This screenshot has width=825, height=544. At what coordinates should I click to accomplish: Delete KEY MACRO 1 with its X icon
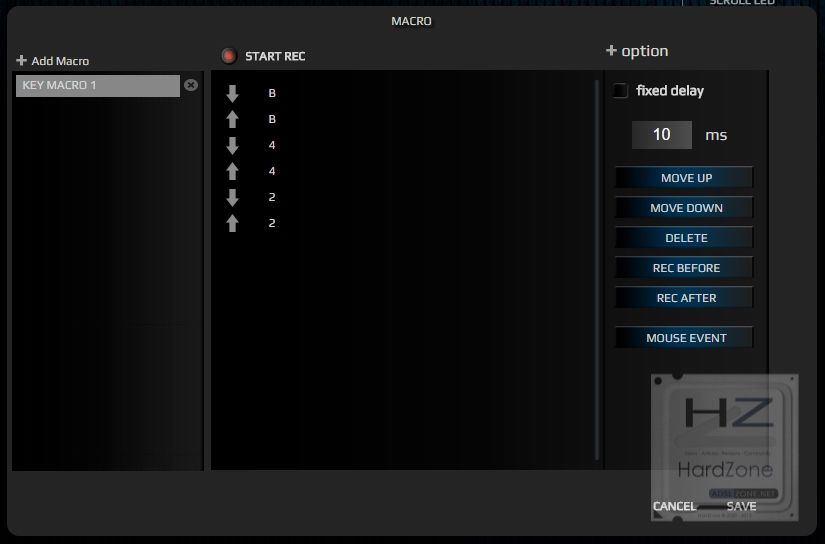[x=191, y=85]
